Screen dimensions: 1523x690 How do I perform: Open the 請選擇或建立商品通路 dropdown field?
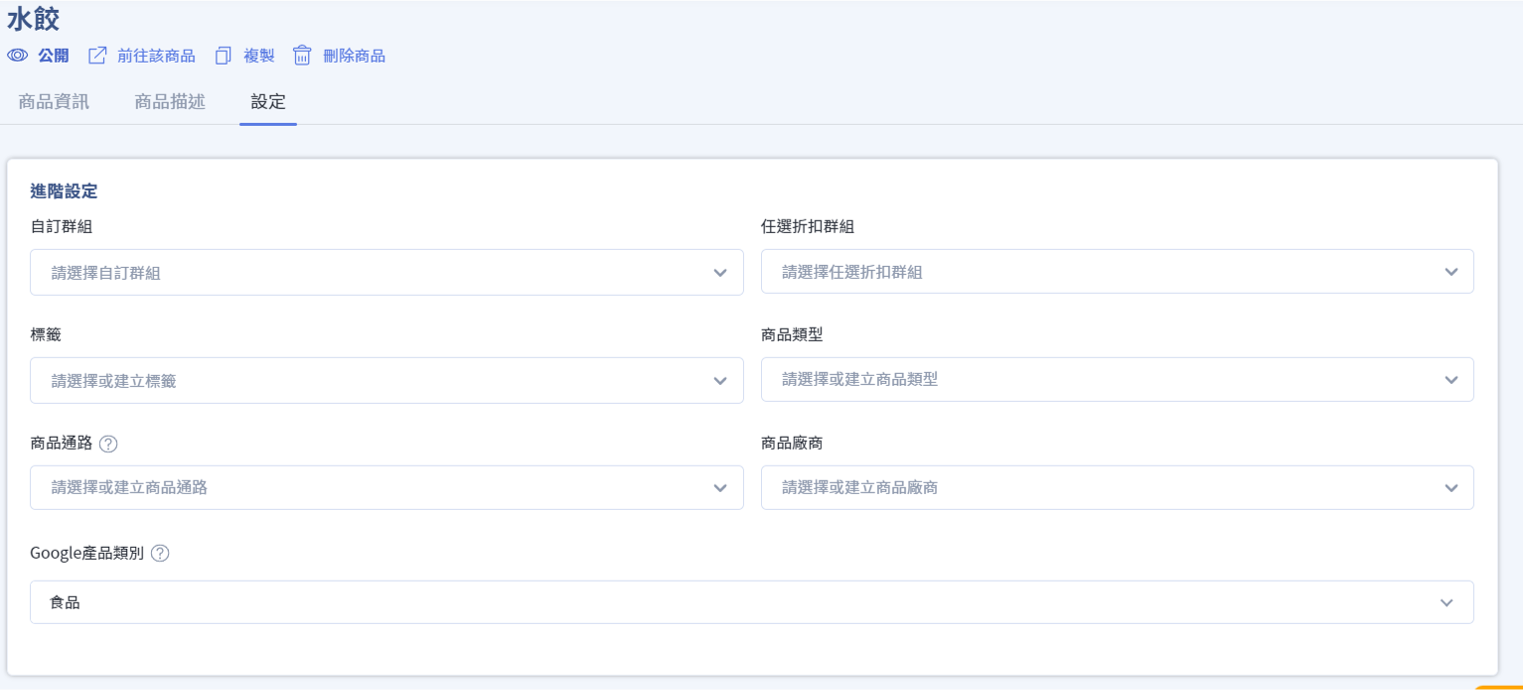387,487
